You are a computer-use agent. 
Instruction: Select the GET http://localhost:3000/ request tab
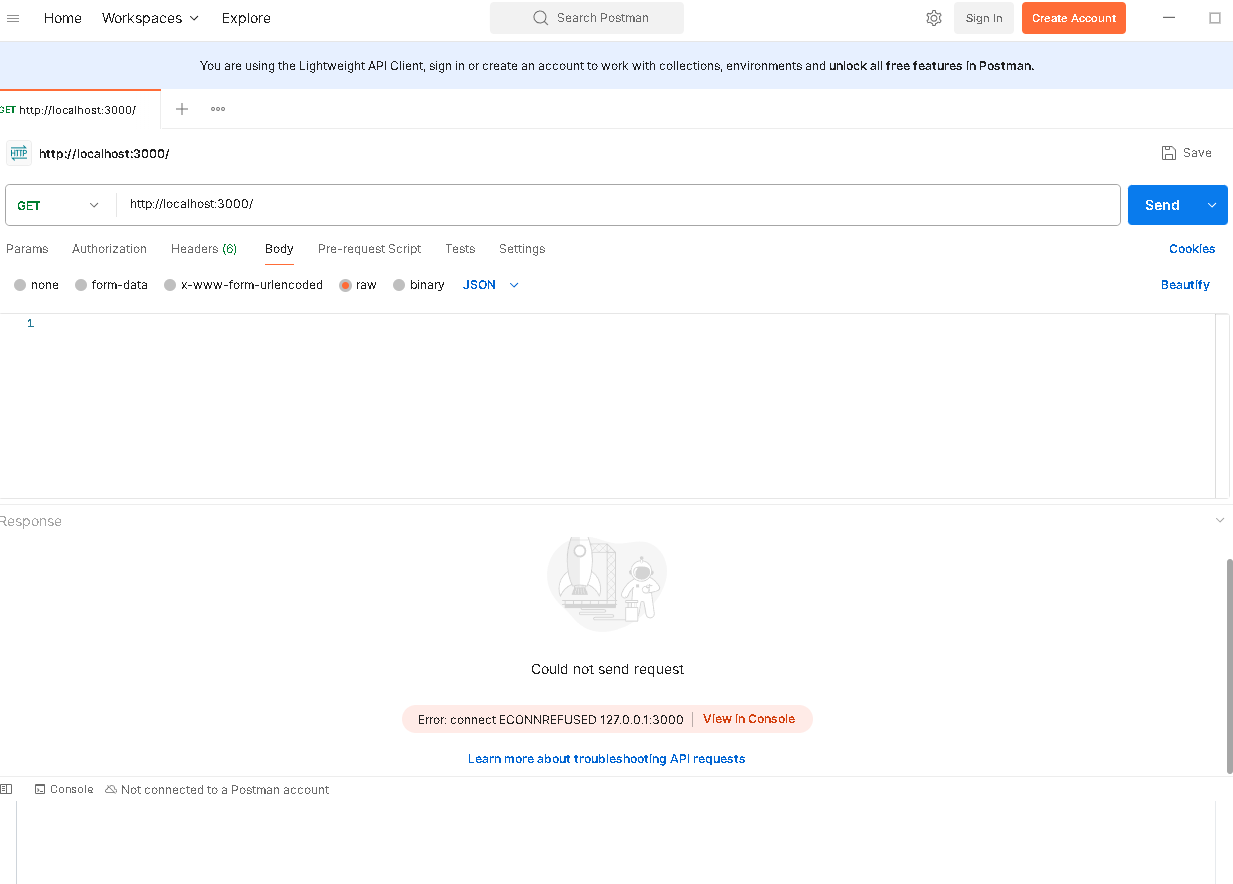(79, 109)
